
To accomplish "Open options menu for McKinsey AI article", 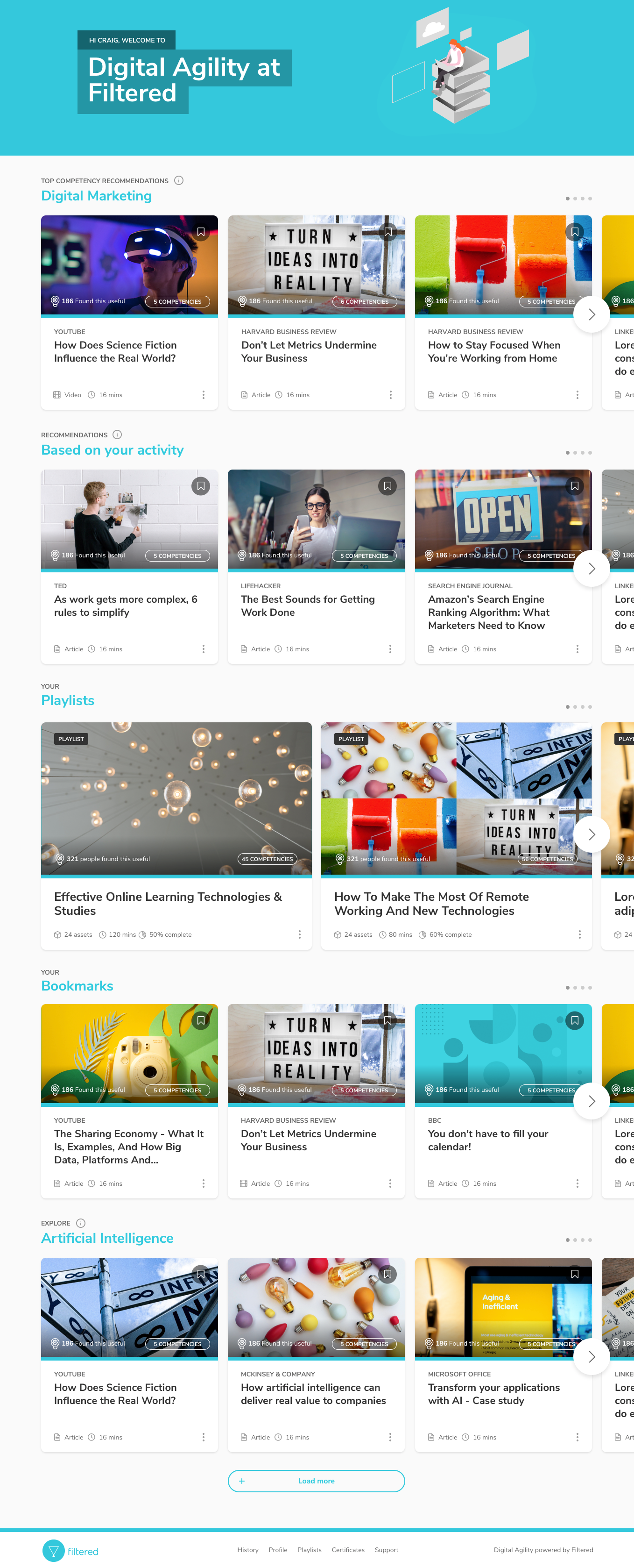I will click(390, 1437).
